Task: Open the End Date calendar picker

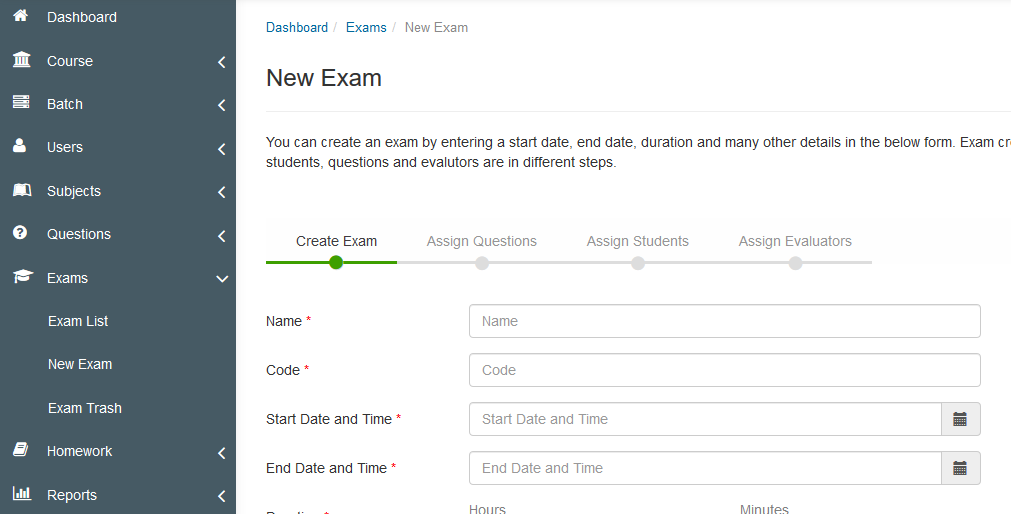Action: coord(961,468)
